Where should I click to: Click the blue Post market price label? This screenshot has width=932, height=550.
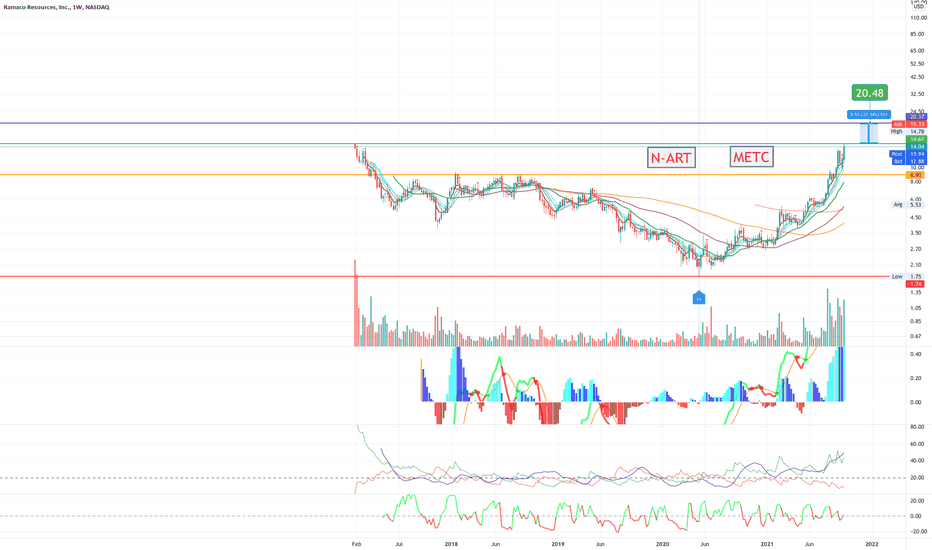point(908,154)
